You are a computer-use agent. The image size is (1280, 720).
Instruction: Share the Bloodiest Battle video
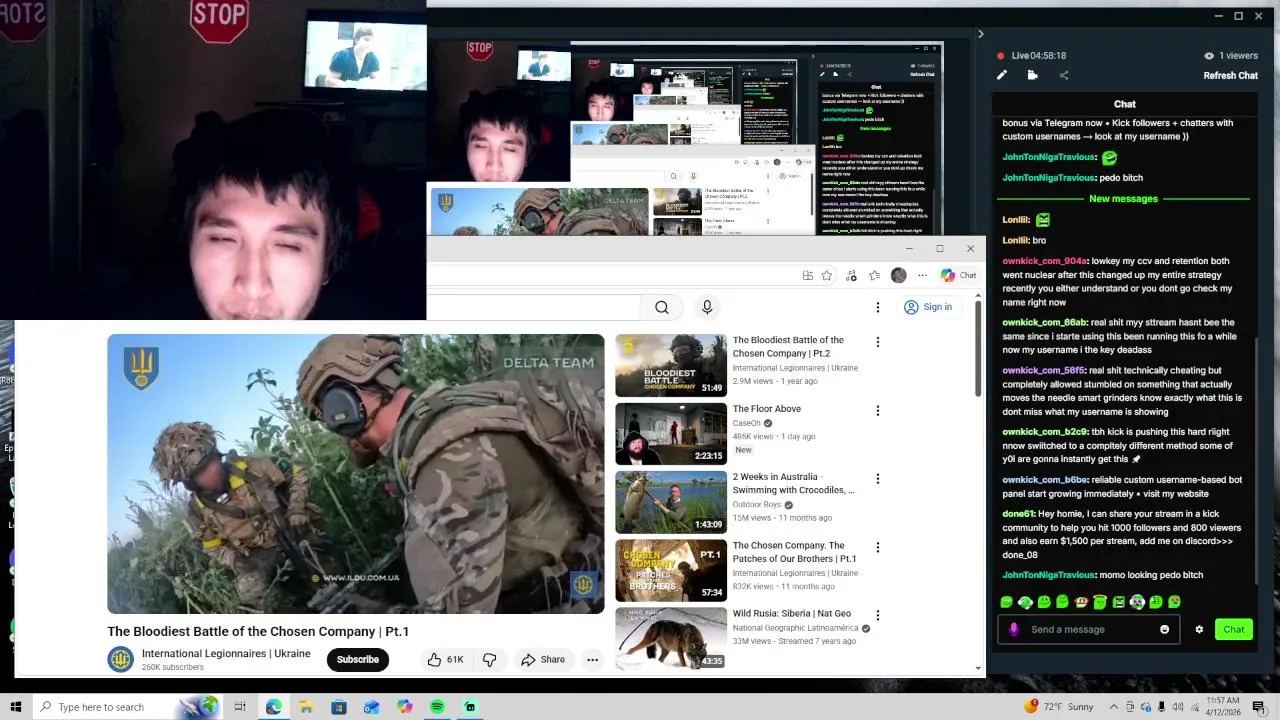(x=543, y=660)
